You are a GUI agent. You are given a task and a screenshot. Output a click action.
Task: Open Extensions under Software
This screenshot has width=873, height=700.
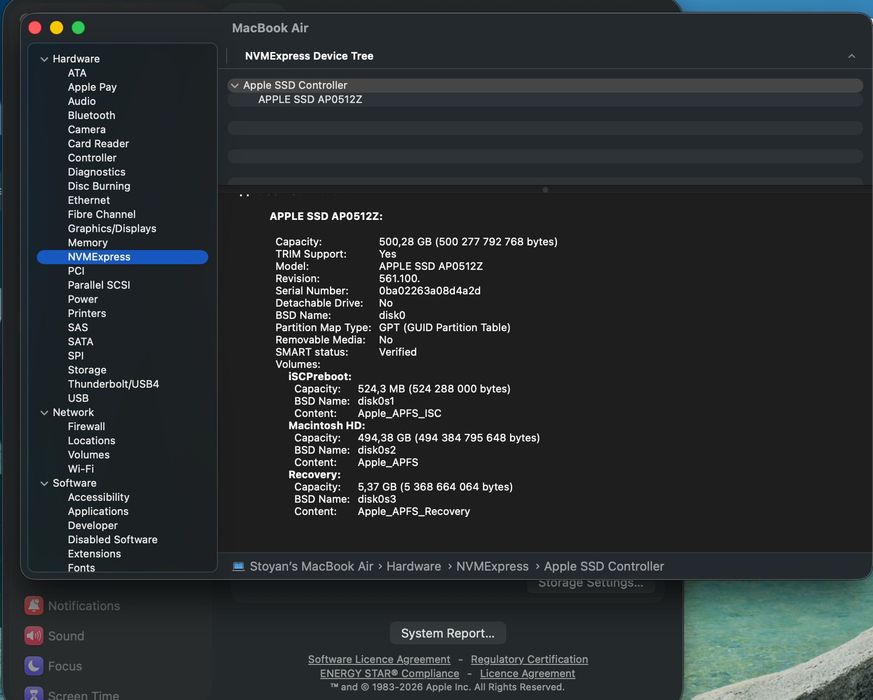(x=94, y=554)
